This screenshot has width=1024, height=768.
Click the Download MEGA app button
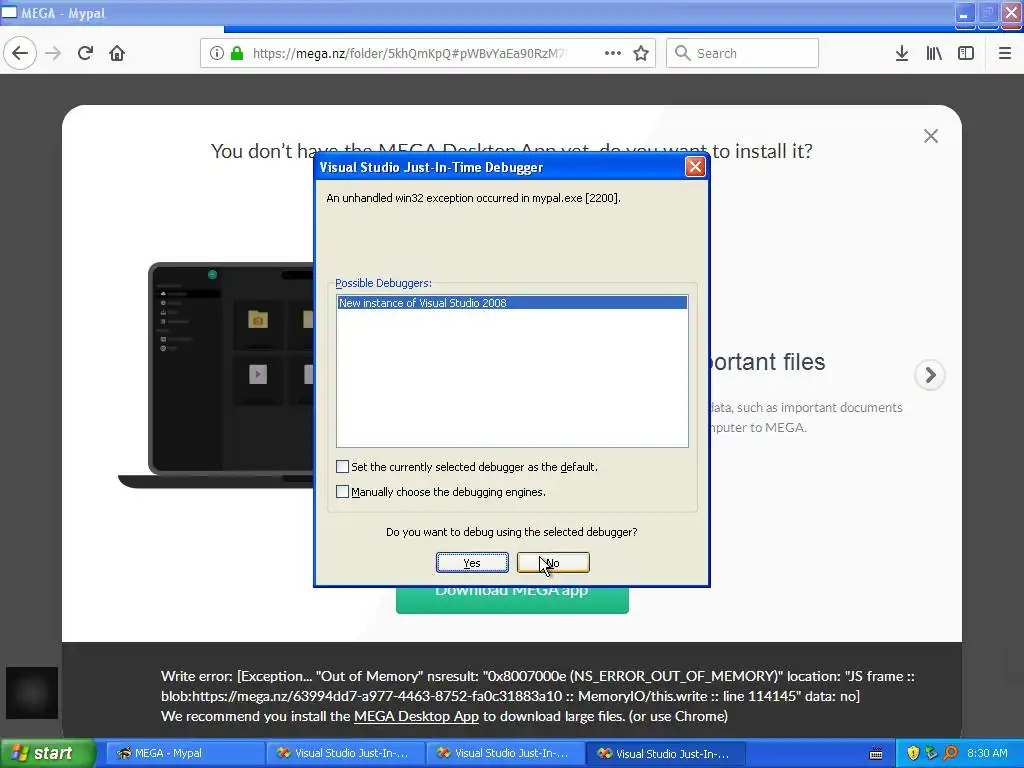[512, 600]
